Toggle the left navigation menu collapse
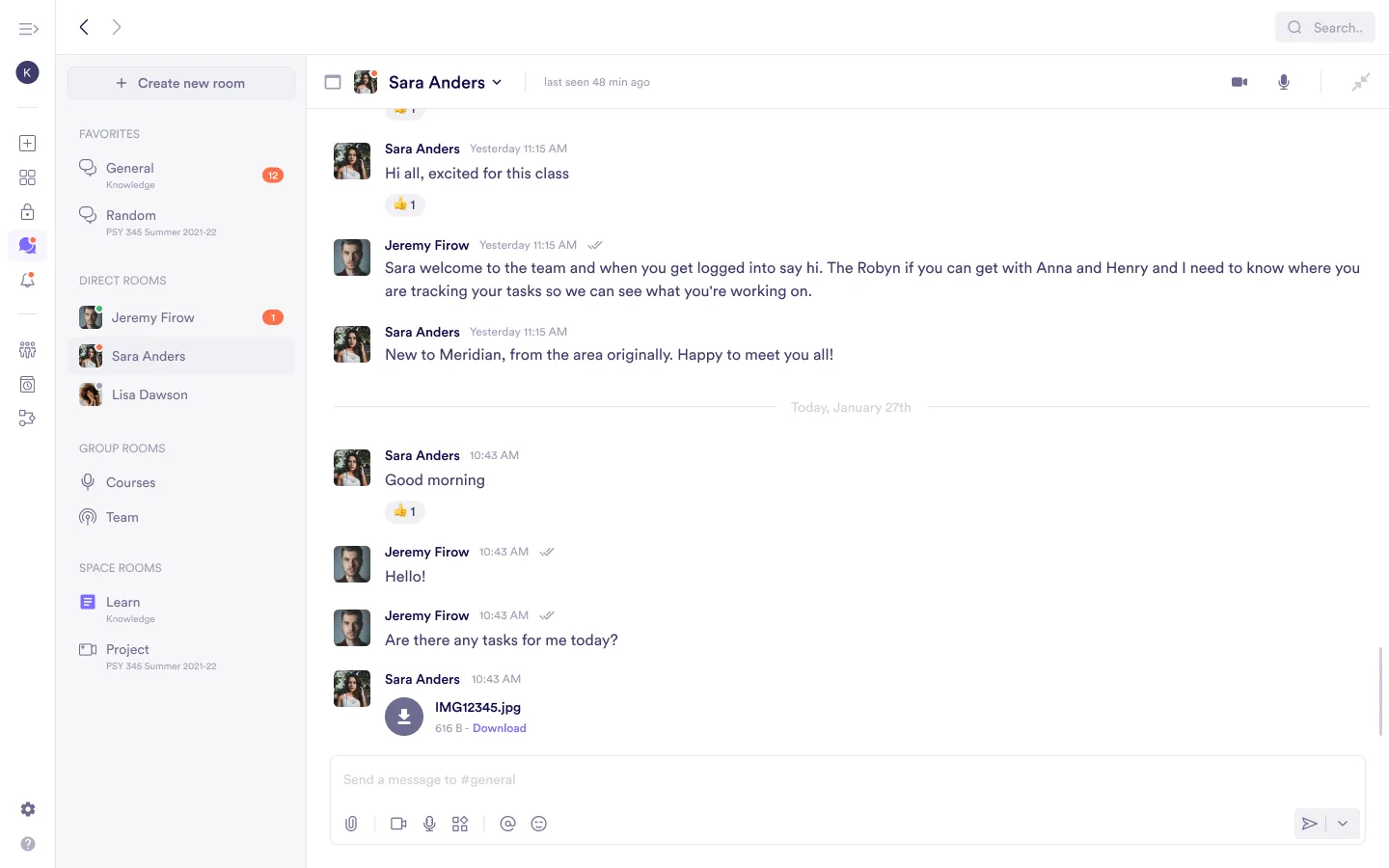Viewport: 1389px width, 868px height. [28, 29]
